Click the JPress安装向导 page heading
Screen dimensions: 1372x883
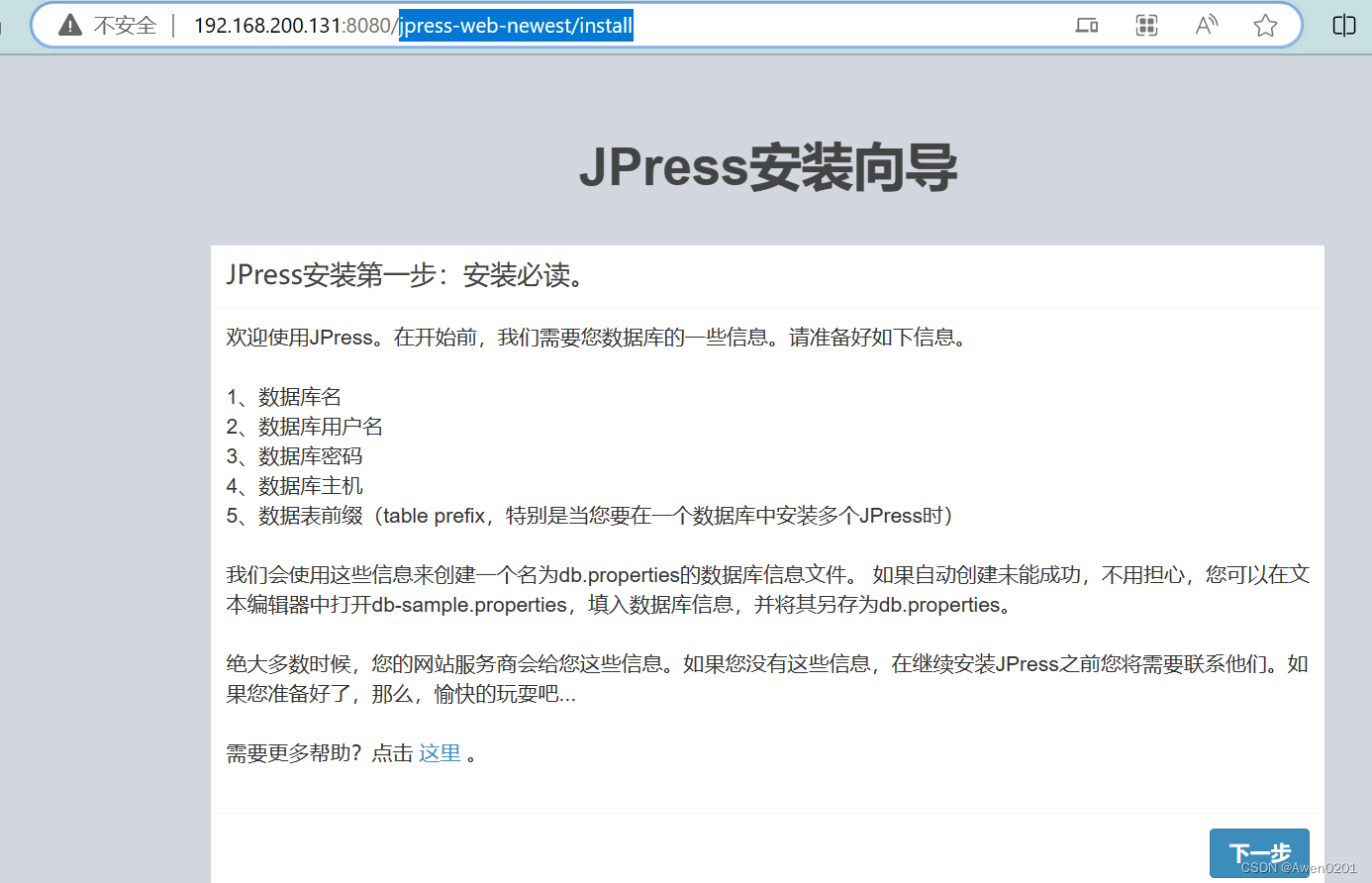click(769, 168)
